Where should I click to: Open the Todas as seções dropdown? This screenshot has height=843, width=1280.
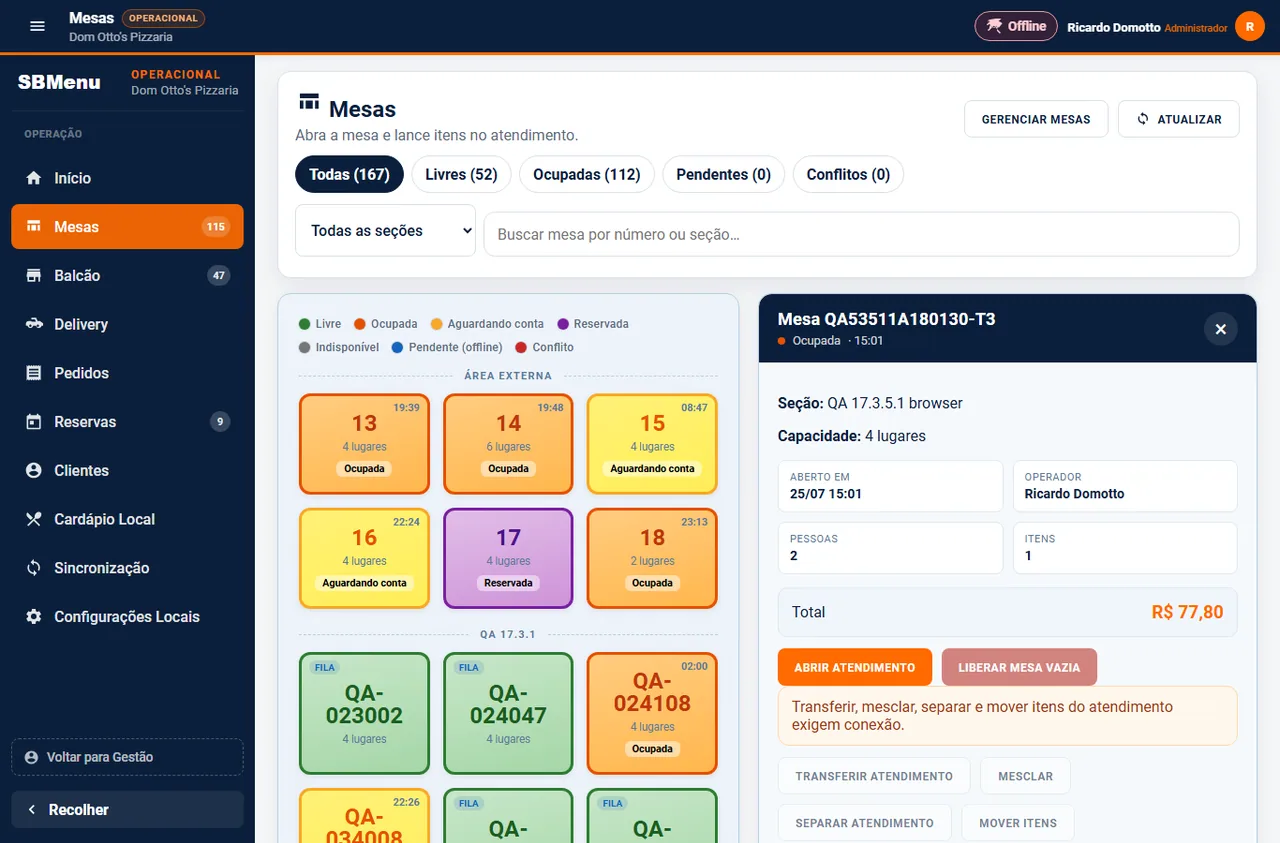click(385, 230)
